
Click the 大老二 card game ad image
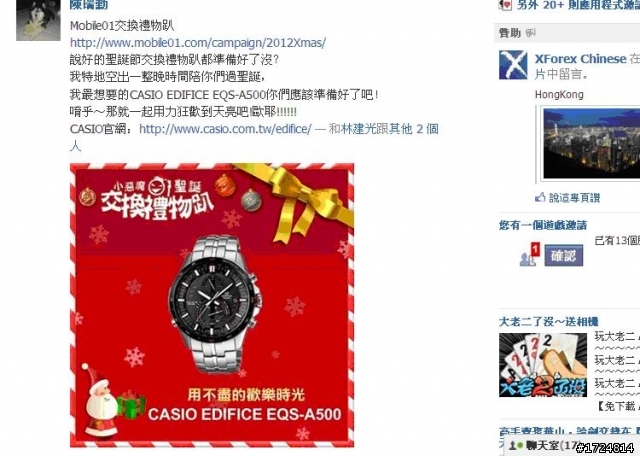click(543, 365)
